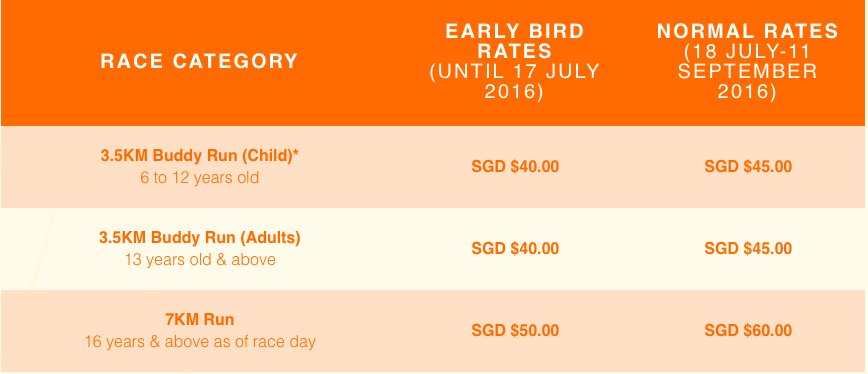Image resolution: width=868 pixels, height=374 pixels.
Task: Click the 6 to 12 years old text
Action: pos(199,179)
